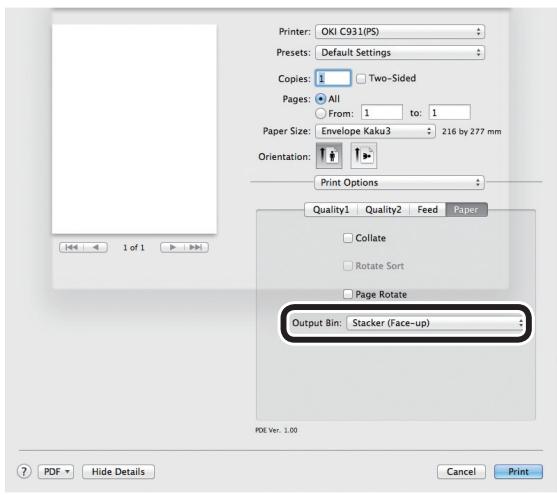Click the blank page preview thumbnail
Screen dimensions: 557x495
(x=134, y=129)
